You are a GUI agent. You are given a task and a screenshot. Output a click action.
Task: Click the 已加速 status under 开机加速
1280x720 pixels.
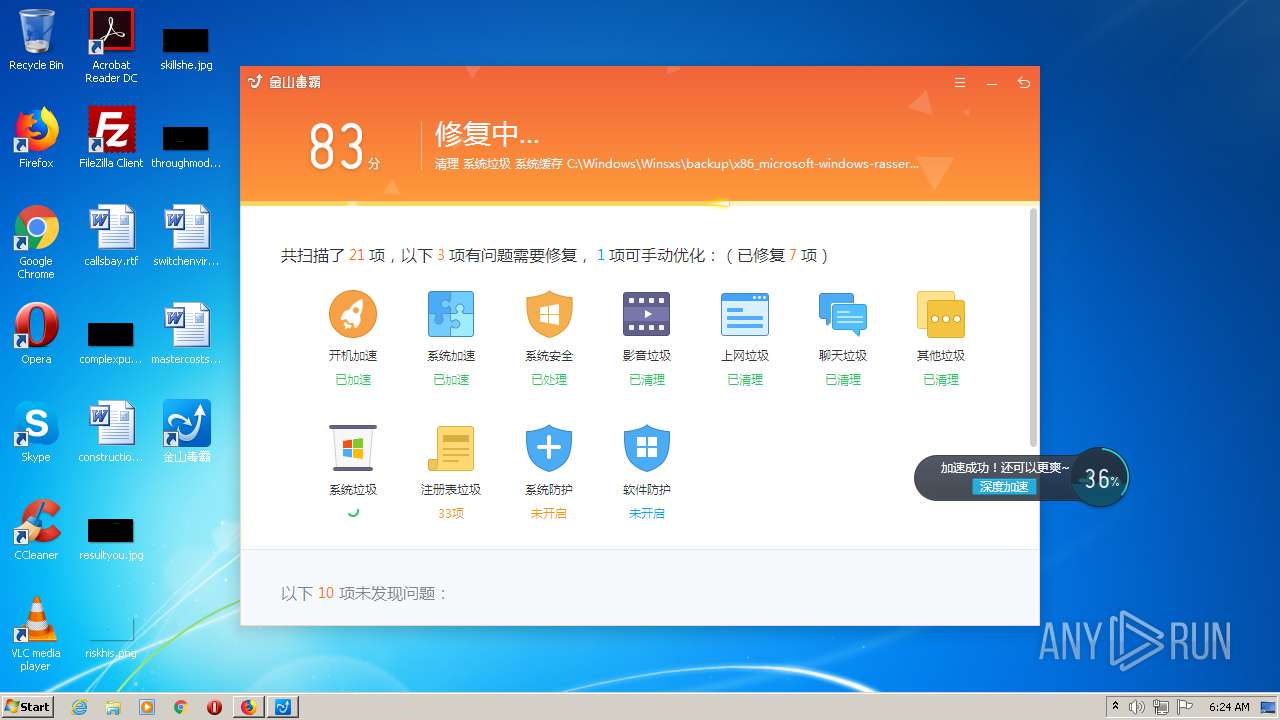[x=353, y=380]
